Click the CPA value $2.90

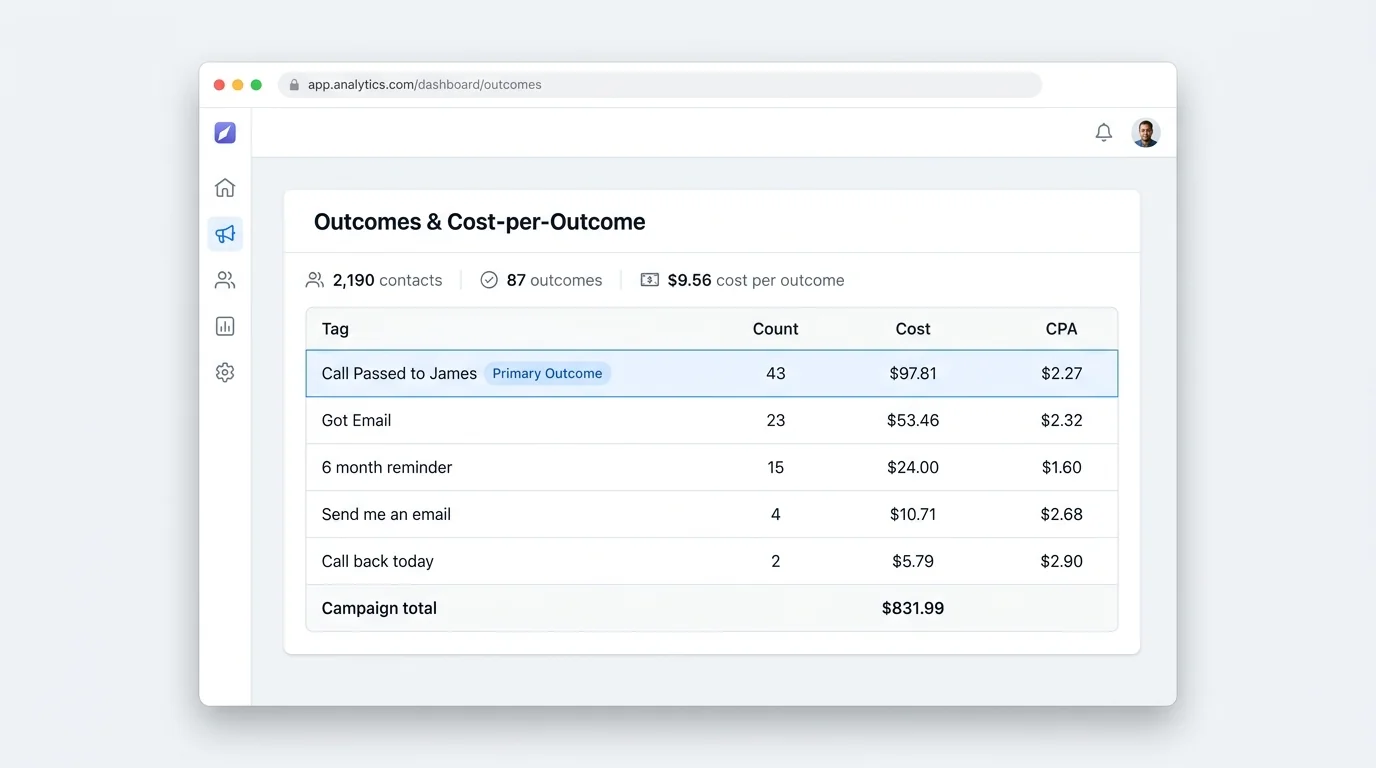1062,561
